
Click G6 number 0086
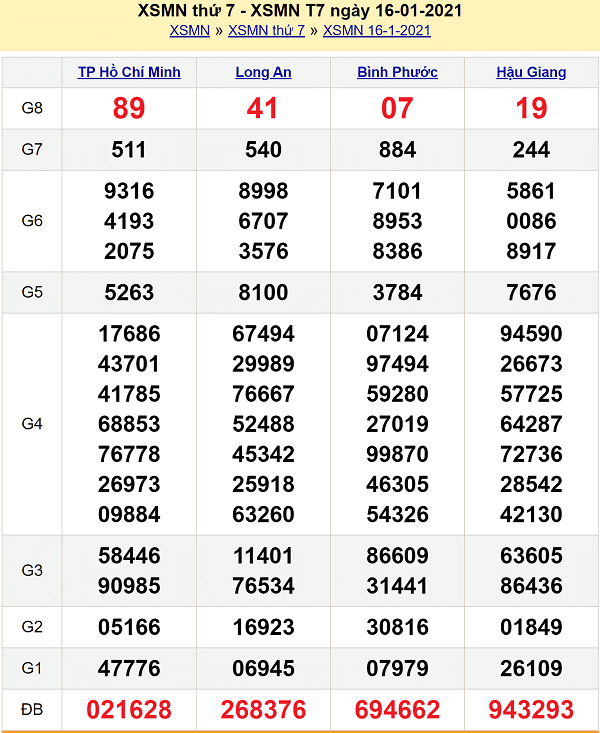[x=531, y=221]
